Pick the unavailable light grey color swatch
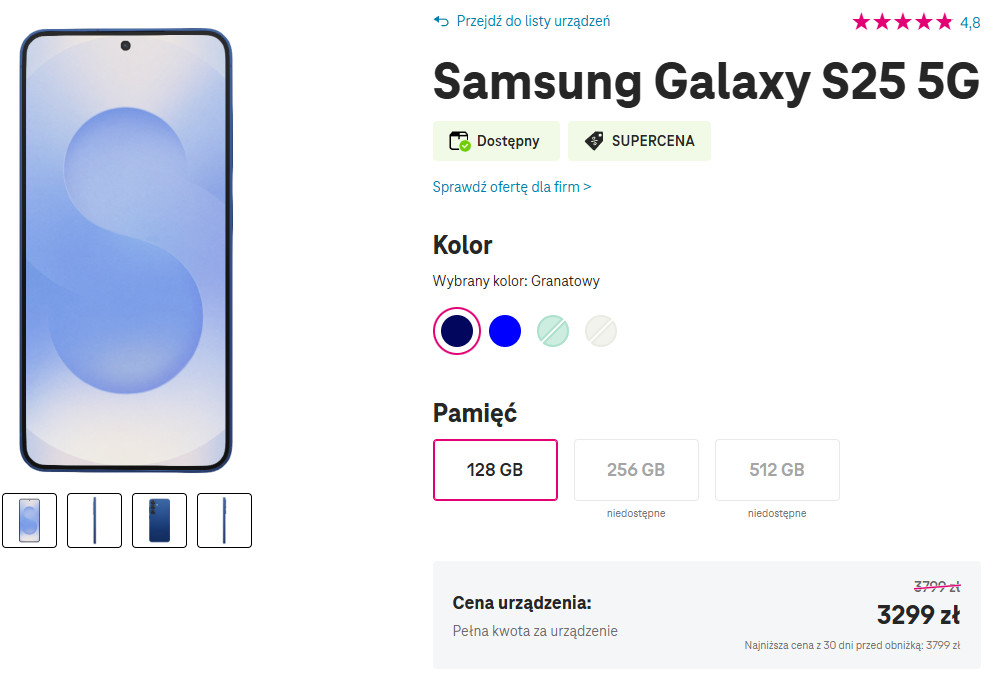The image size is (1001, 675). click(x=601, y=331)
